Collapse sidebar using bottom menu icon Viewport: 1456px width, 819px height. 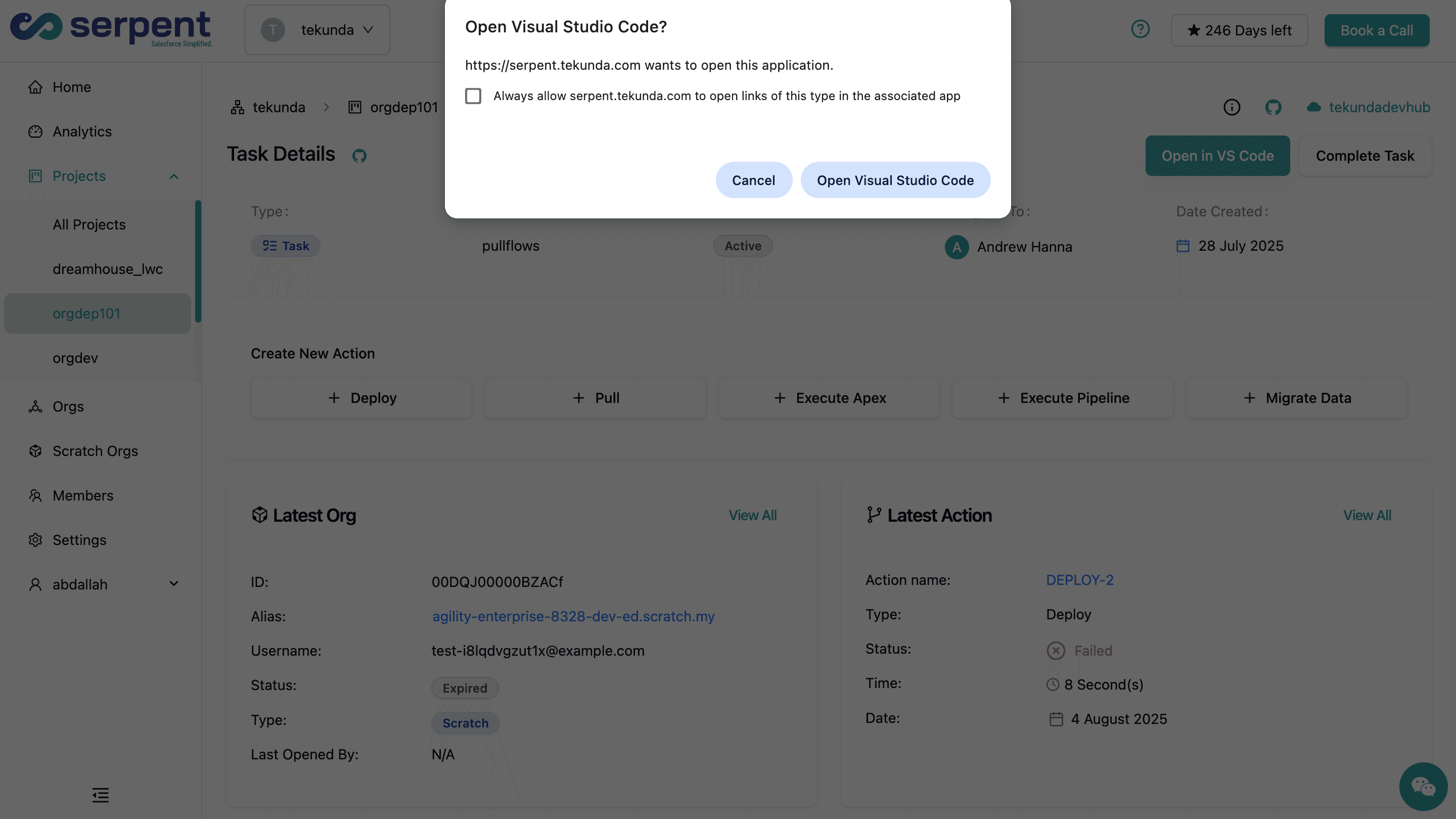point(101,795)
